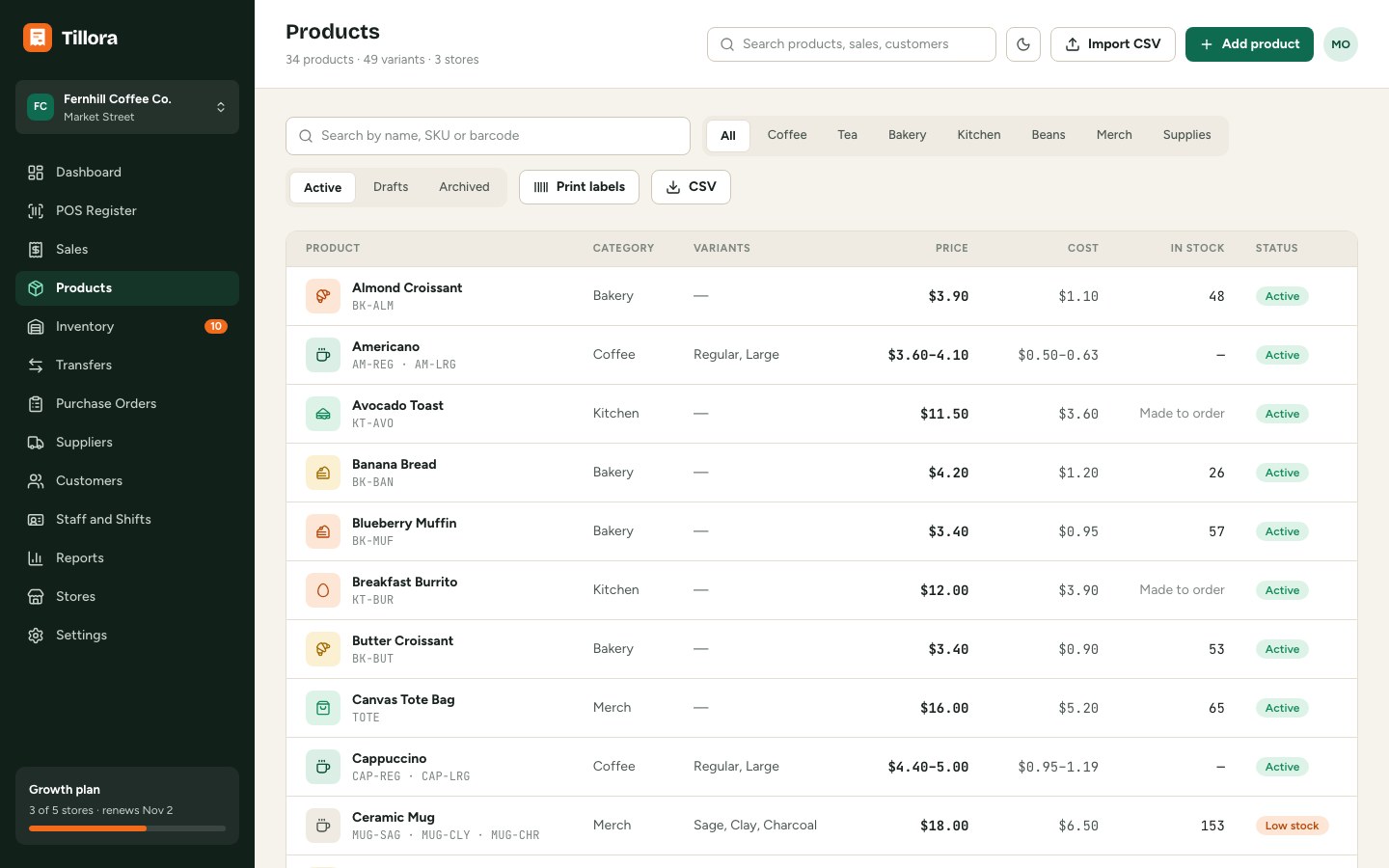Show Active products filter

[322, 187]
